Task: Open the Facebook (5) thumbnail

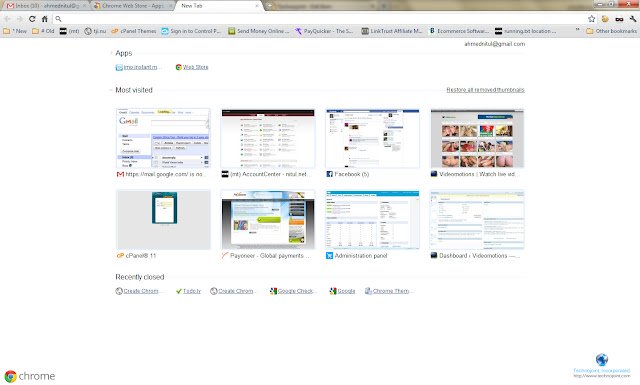Action: pos(373,138)
